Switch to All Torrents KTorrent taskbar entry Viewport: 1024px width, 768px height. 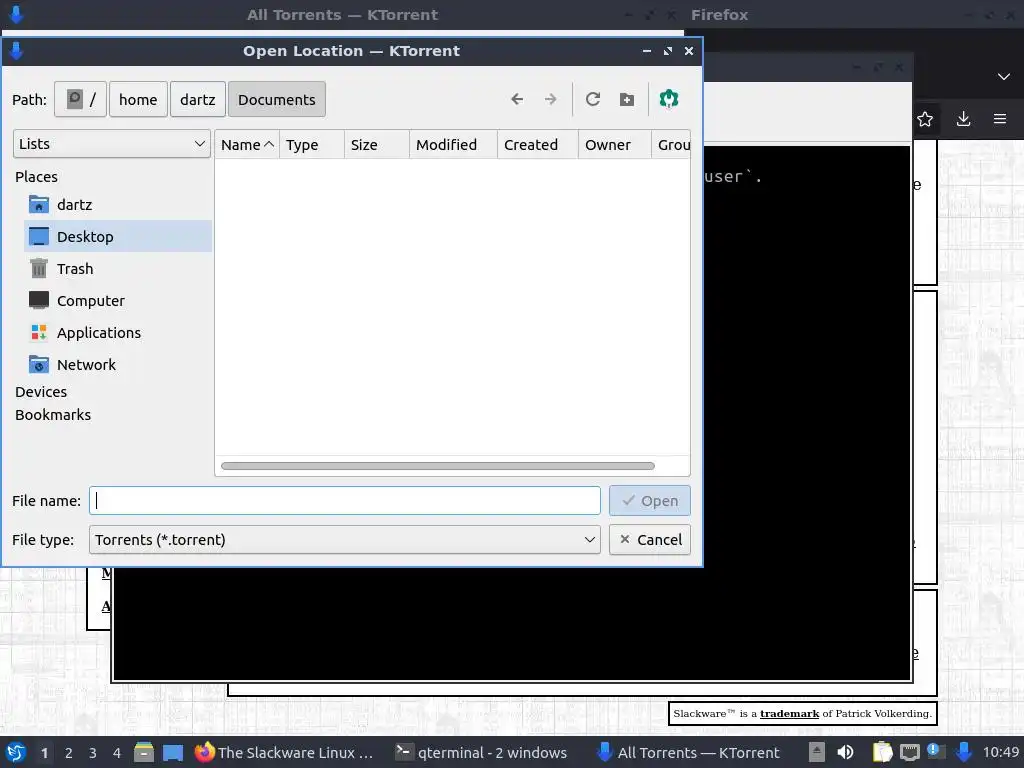tap(690, 752)
